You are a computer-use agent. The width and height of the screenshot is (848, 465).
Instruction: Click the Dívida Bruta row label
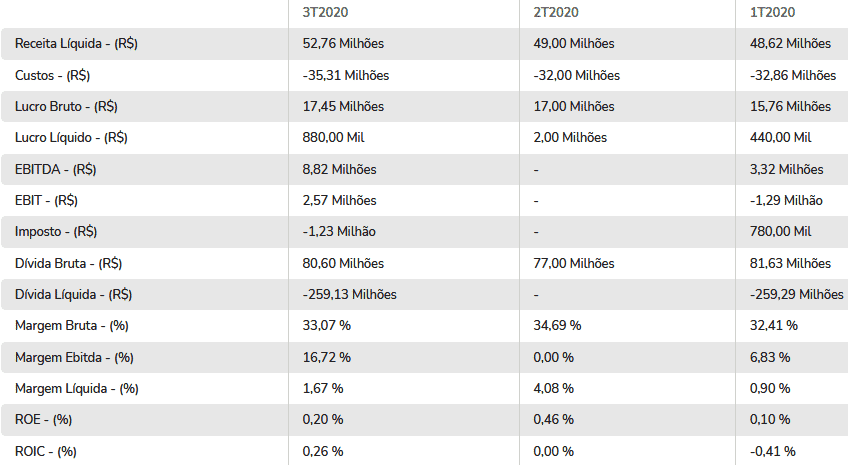pos(68,263)
